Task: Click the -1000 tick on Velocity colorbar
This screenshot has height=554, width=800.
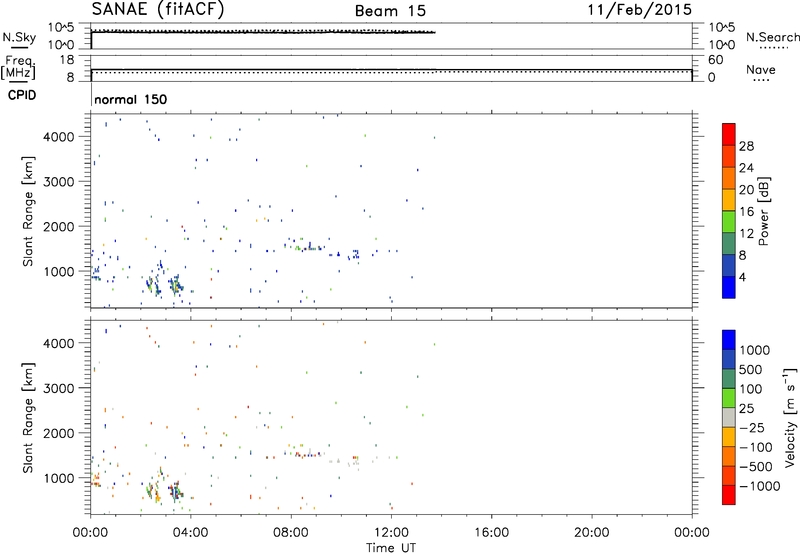Action: coord(759,486)
